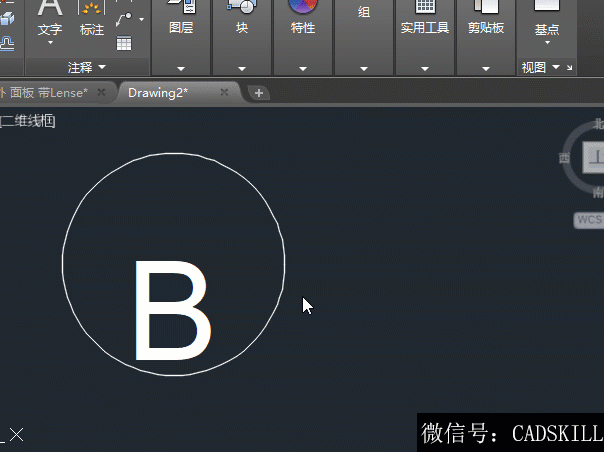Insert a table with the grid icon

click(124, 43)
